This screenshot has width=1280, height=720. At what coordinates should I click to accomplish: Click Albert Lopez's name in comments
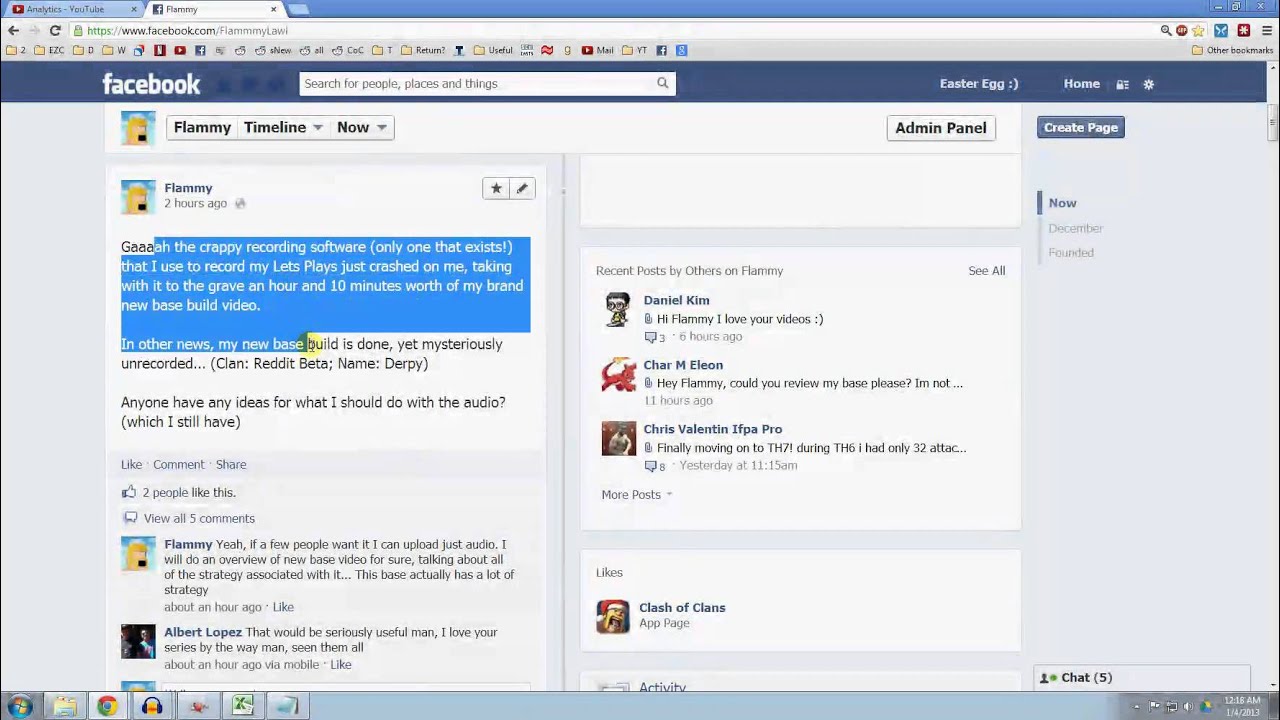[203, 632]
